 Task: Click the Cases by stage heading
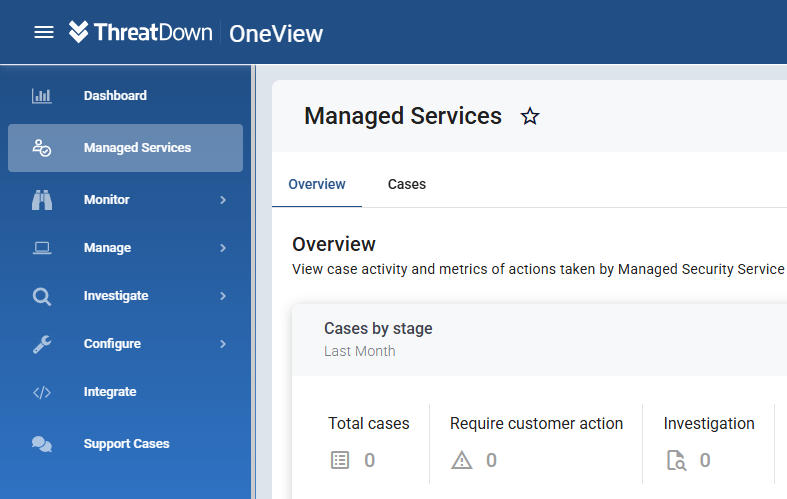378,328
